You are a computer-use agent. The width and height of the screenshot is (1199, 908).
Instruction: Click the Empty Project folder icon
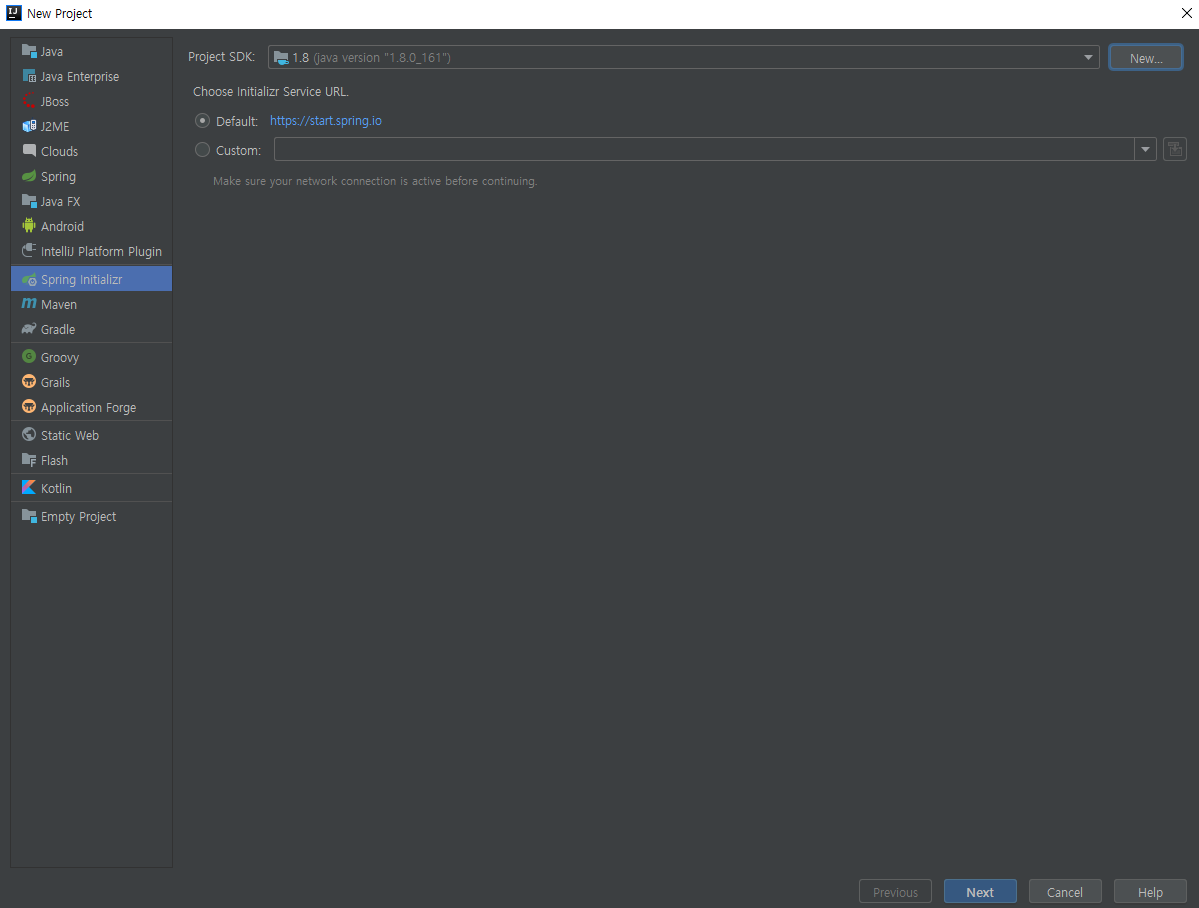click(x=29, y=516)
